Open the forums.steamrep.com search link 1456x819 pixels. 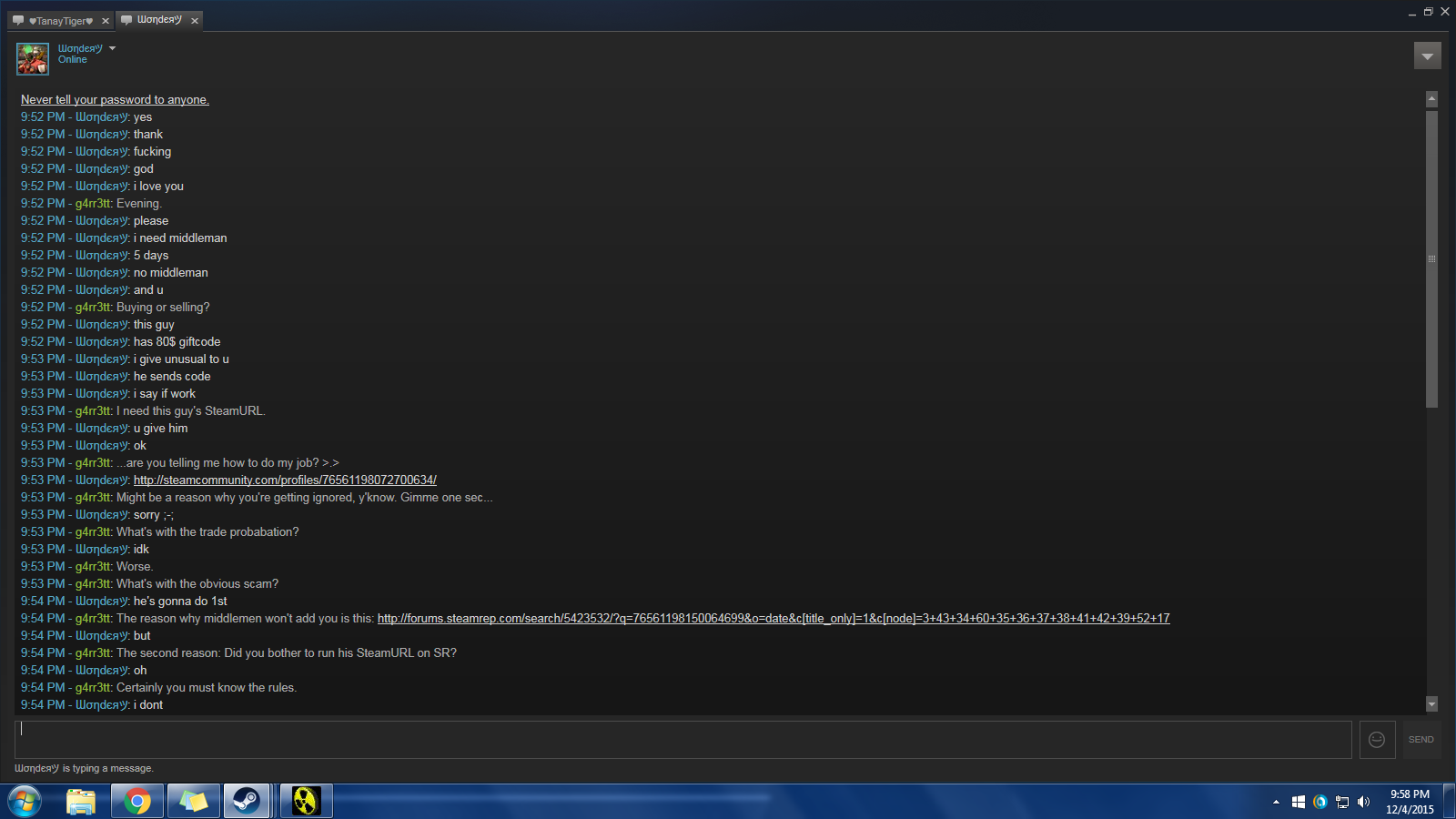click(x=773, y=618)
